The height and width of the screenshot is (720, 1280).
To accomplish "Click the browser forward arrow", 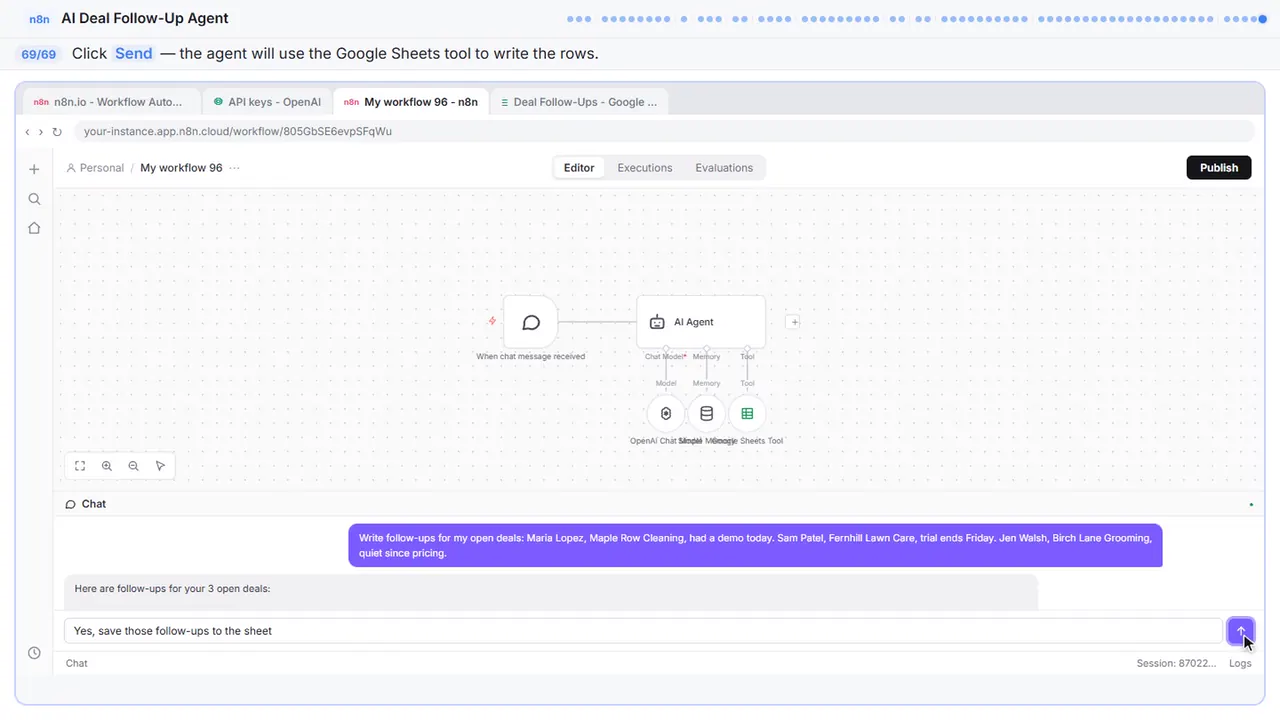I will pyautogui.click(x=41, y=132).
